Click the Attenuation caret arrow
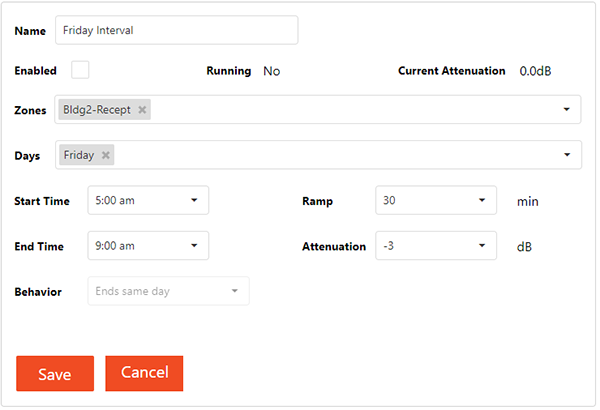Screen dimensions: 600x410 [x=482, y=246]
